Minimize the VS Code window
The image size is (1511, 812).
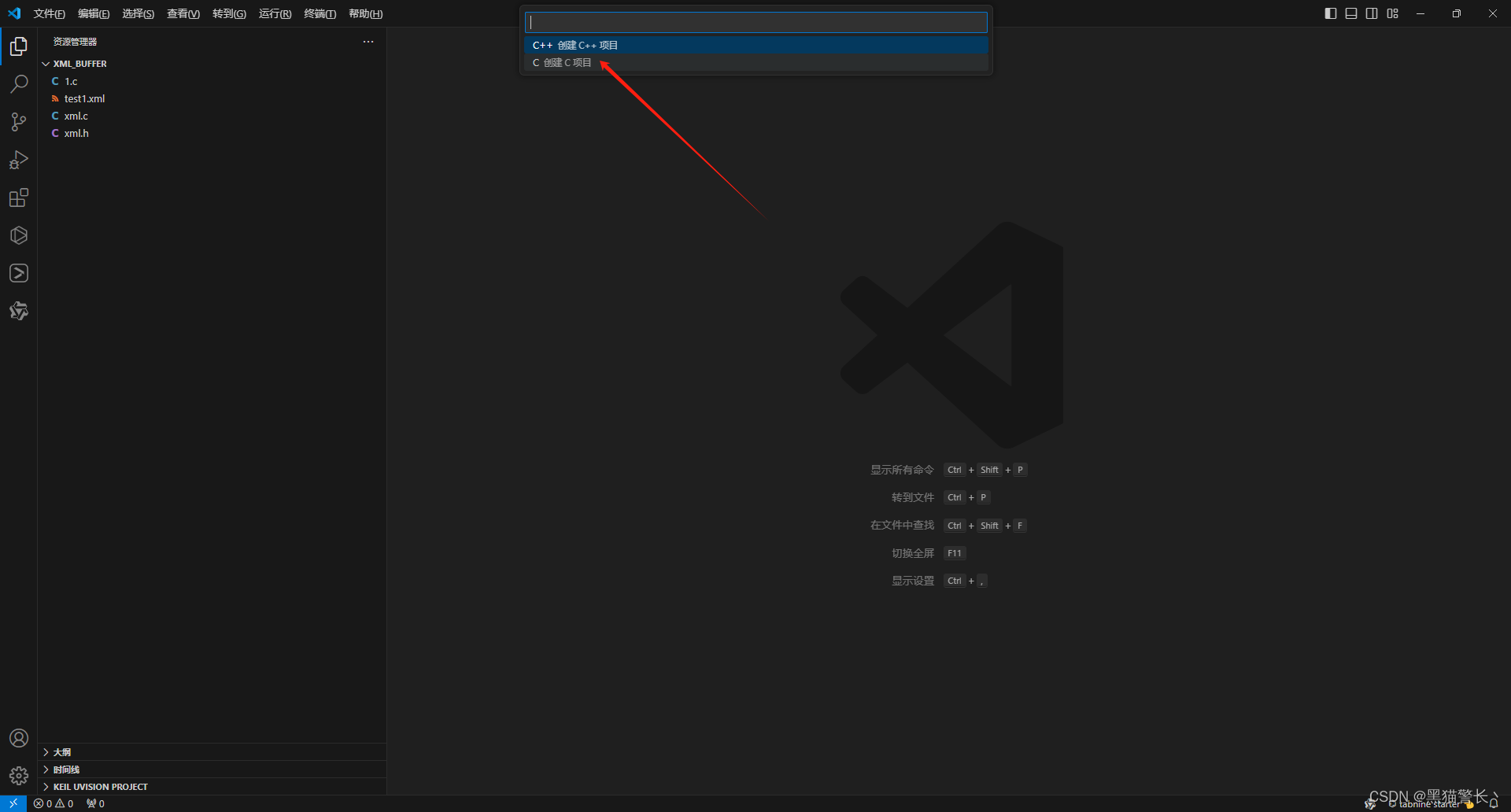tap(1420, 13)
